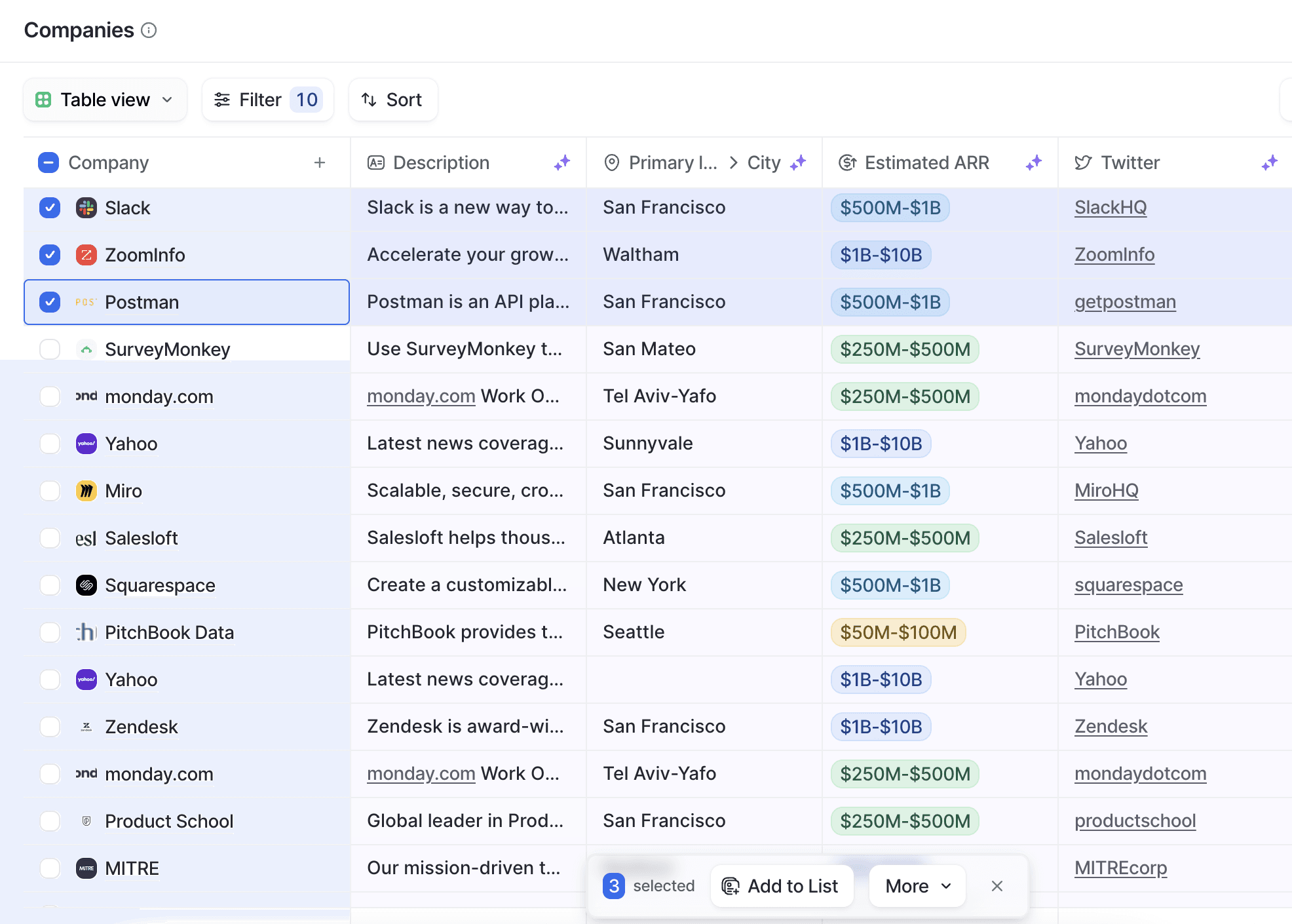Click the green Table view grid icon

(x=43, y=100)
